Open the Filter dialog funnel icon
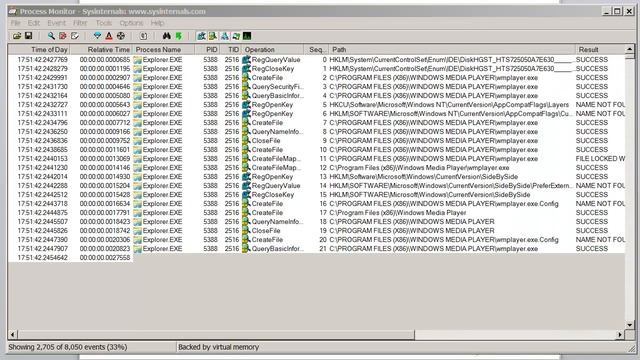 [97, 36]
